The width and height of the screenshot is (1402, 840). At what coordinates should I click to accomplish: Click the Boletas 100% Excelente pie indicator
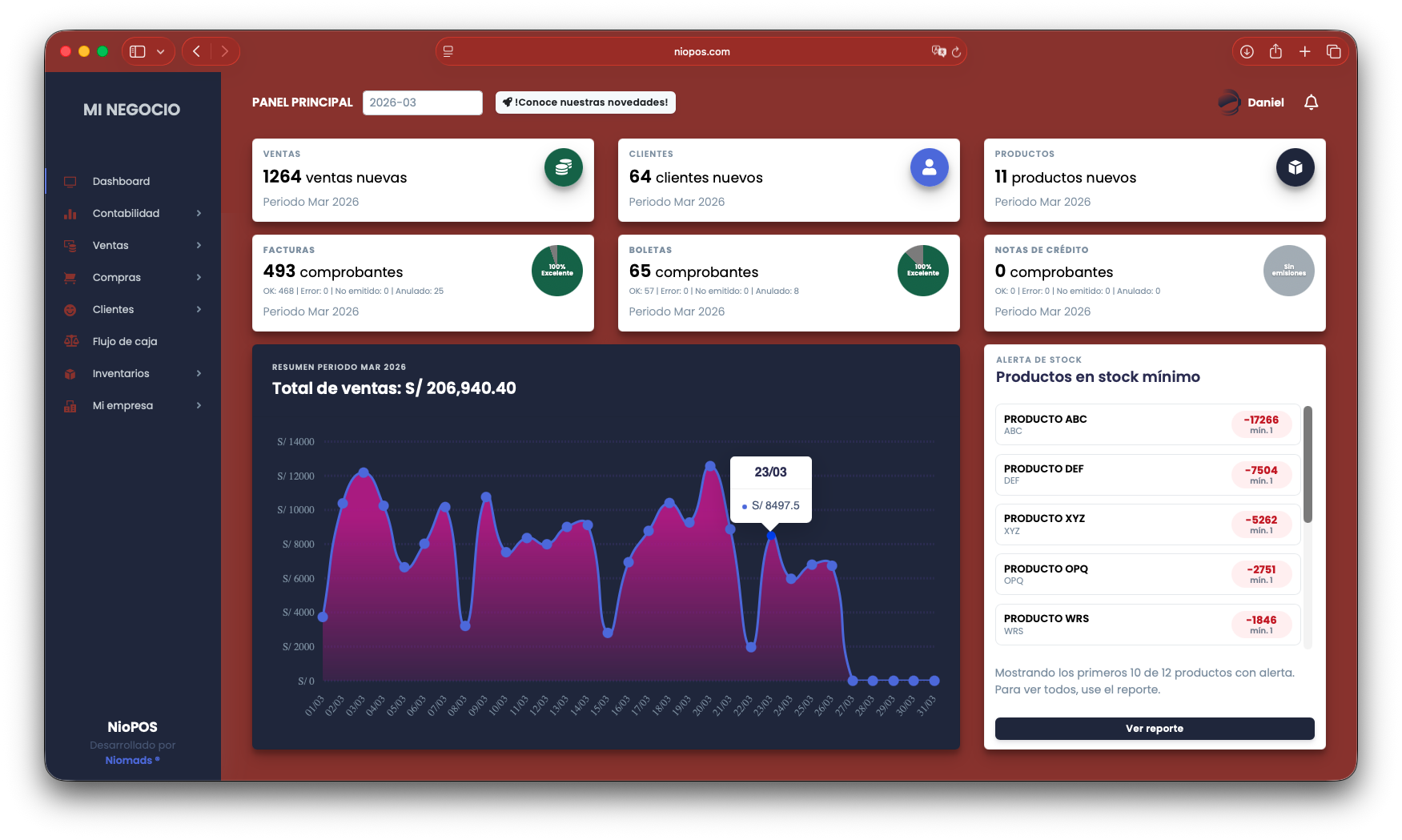(923, 271)
